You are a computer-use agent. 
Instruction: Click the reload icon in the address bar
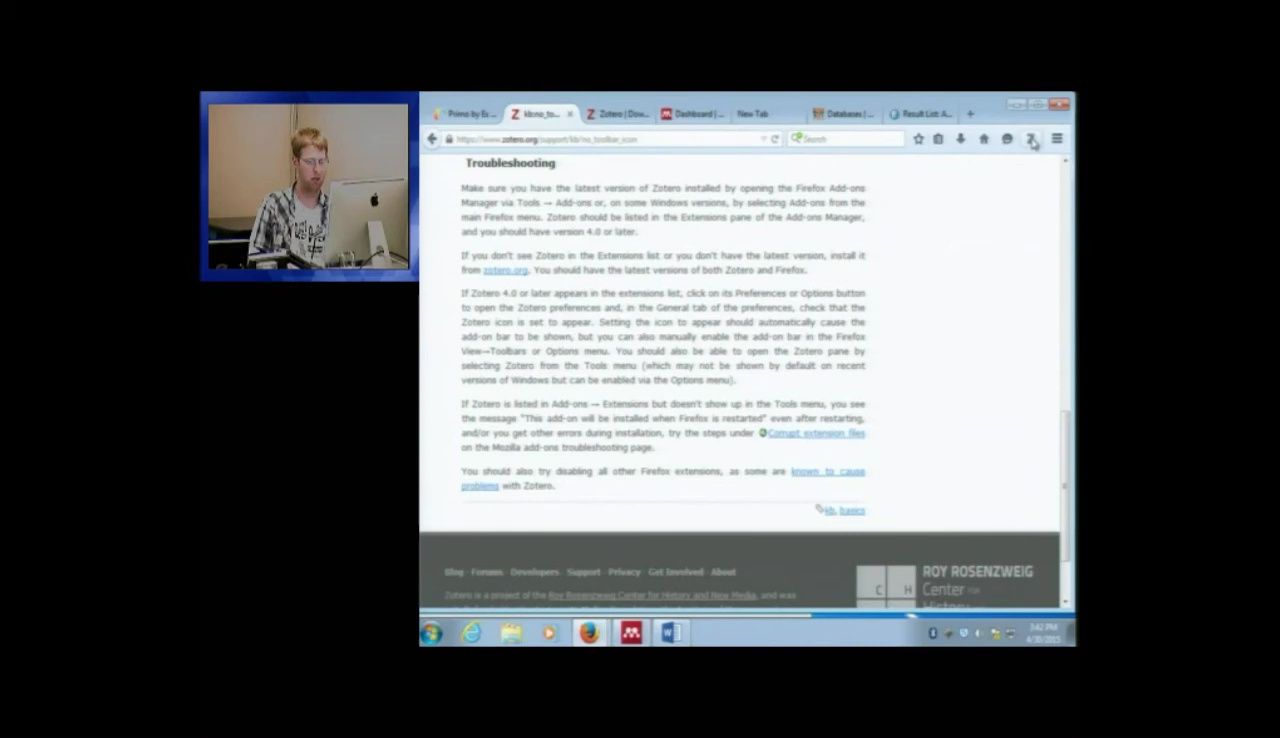pos(775,139)
